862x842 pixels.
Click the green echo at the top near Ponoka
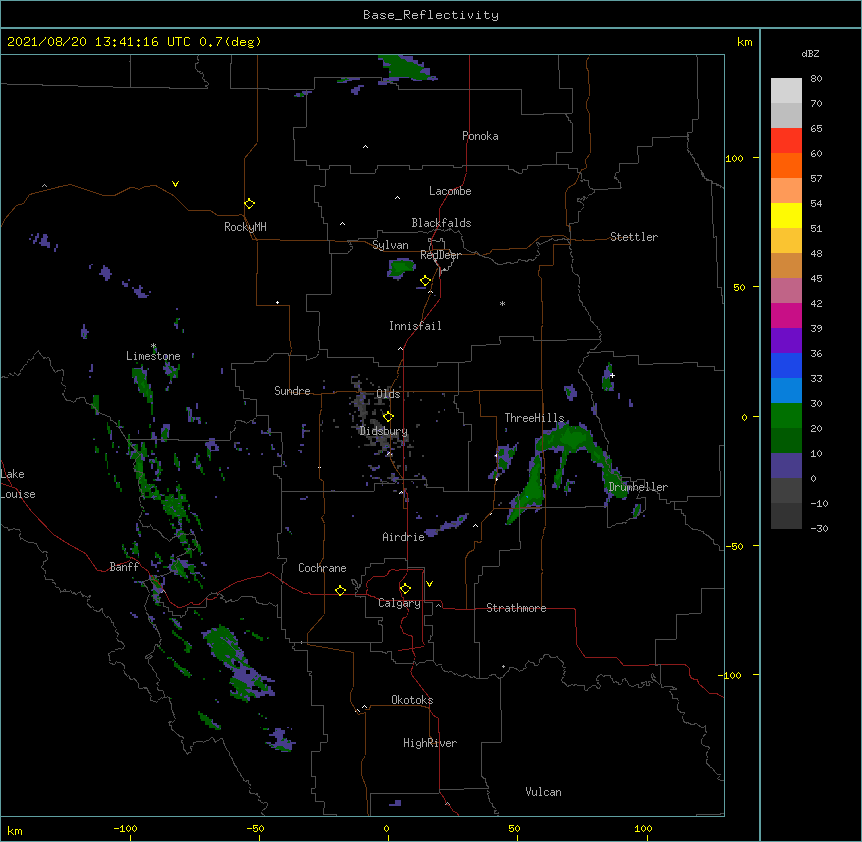coord(408,69)
